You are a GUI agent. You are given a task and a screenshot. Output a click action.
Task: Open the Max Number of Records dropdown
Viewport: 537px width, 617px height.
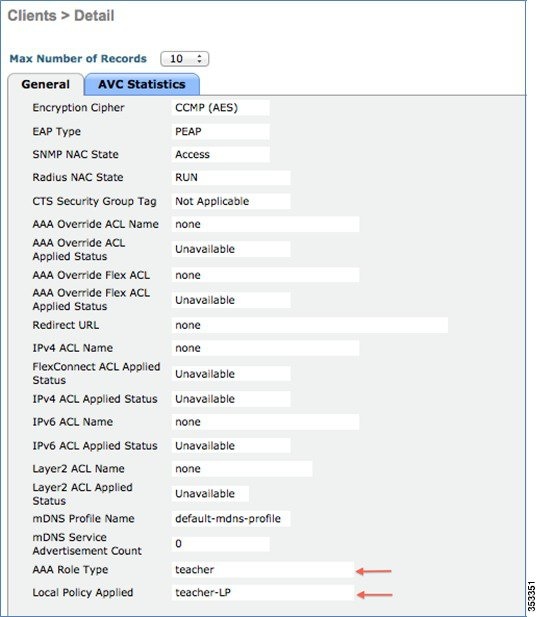coord(185,59)
